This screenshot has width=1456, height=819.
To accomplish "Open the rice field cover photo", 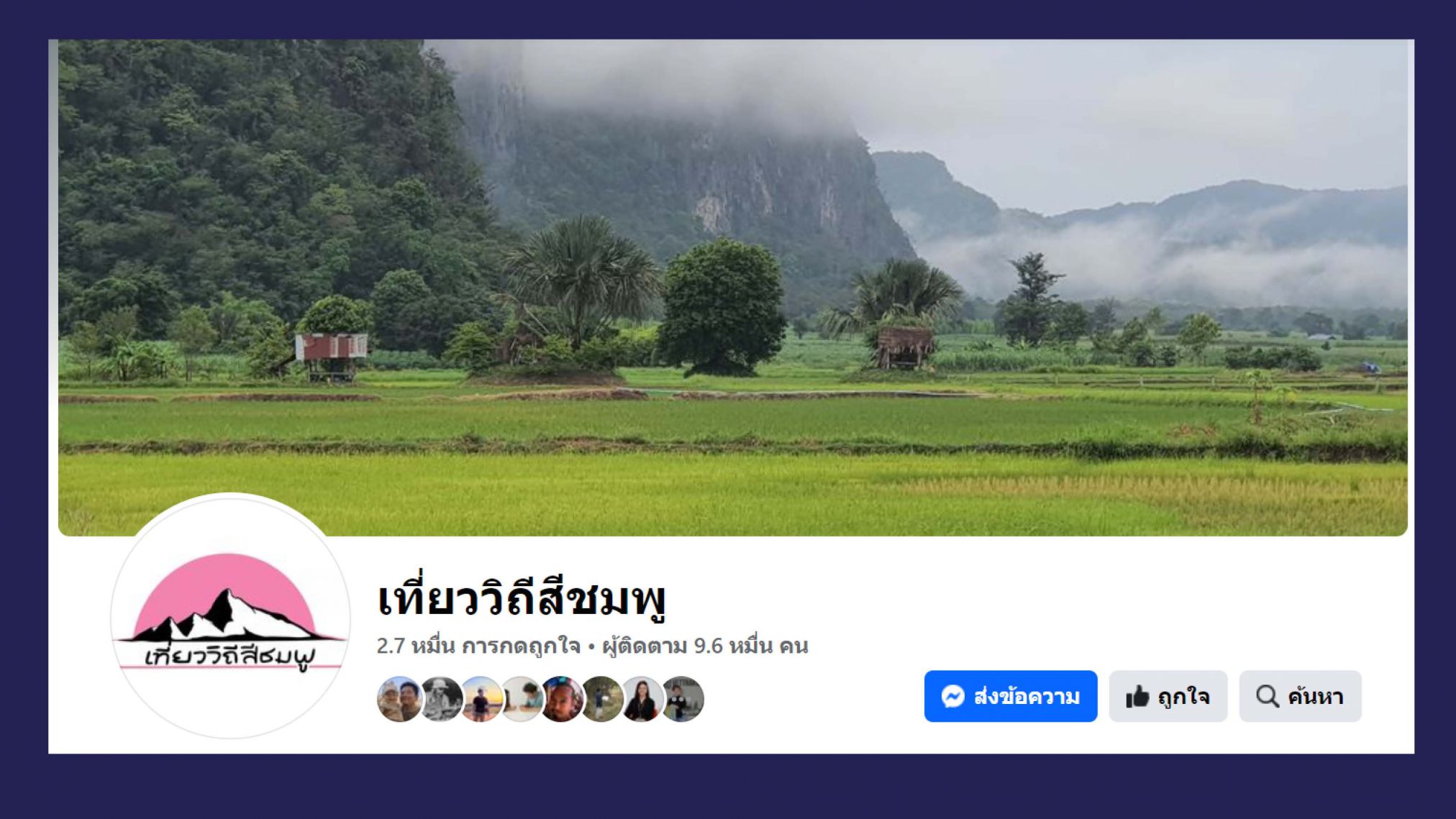I will (732, 288).
